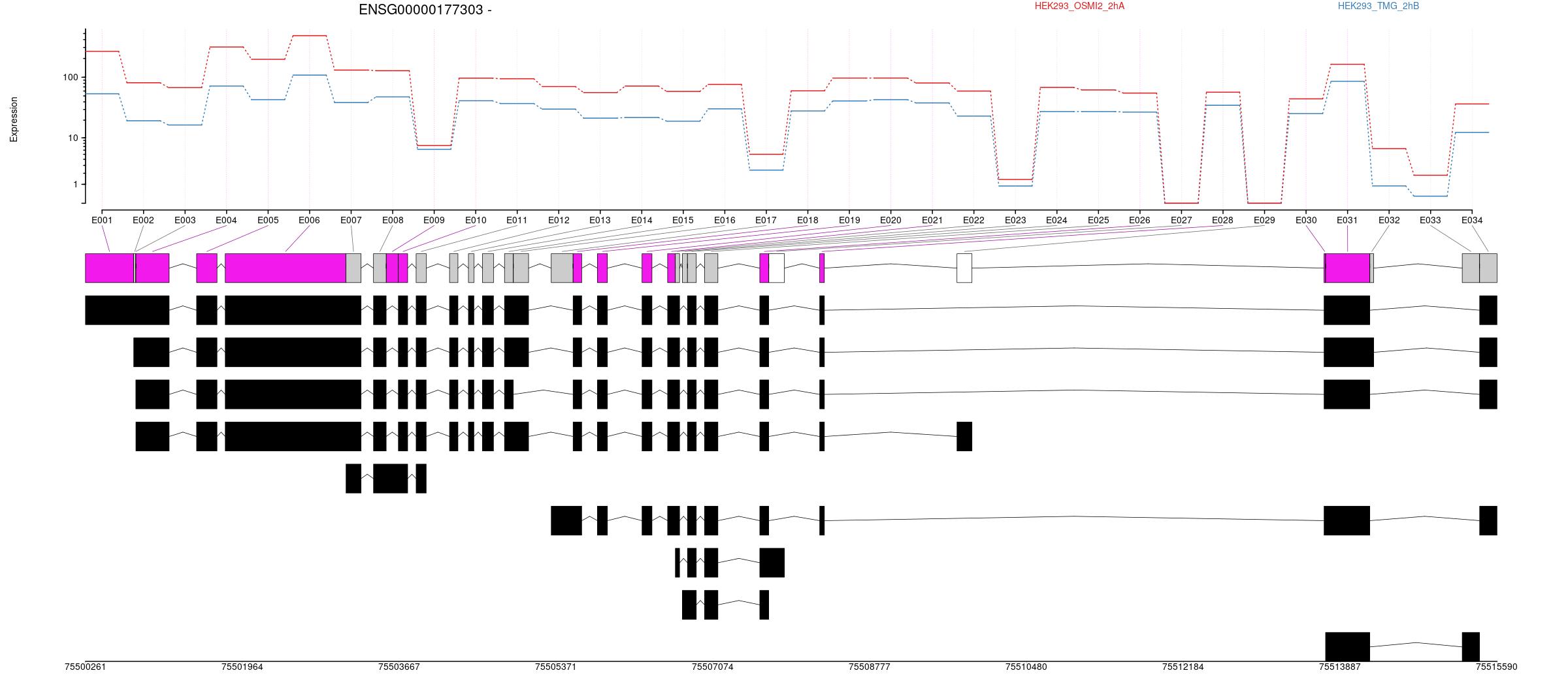The height and width of the screenshot is (679, 1568).
Task: Click exon label E015
Action: point(683,220)
